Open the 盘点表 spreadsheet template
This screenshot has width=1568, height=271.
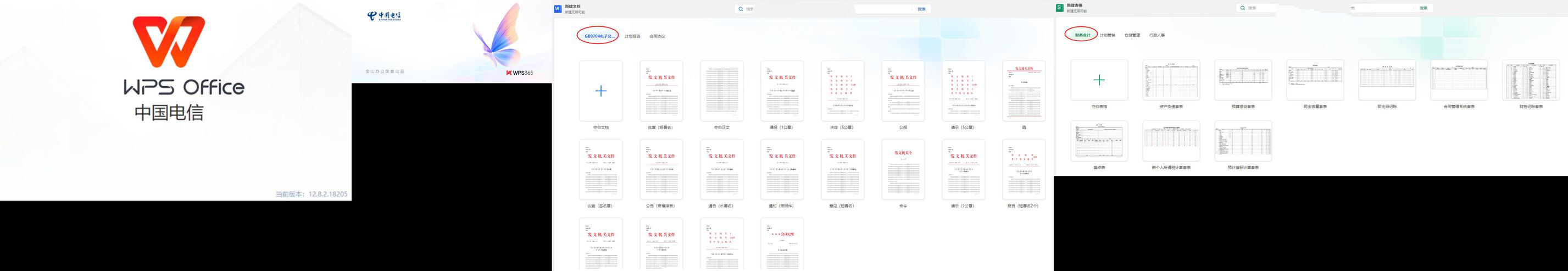[x=1099, y=141]
